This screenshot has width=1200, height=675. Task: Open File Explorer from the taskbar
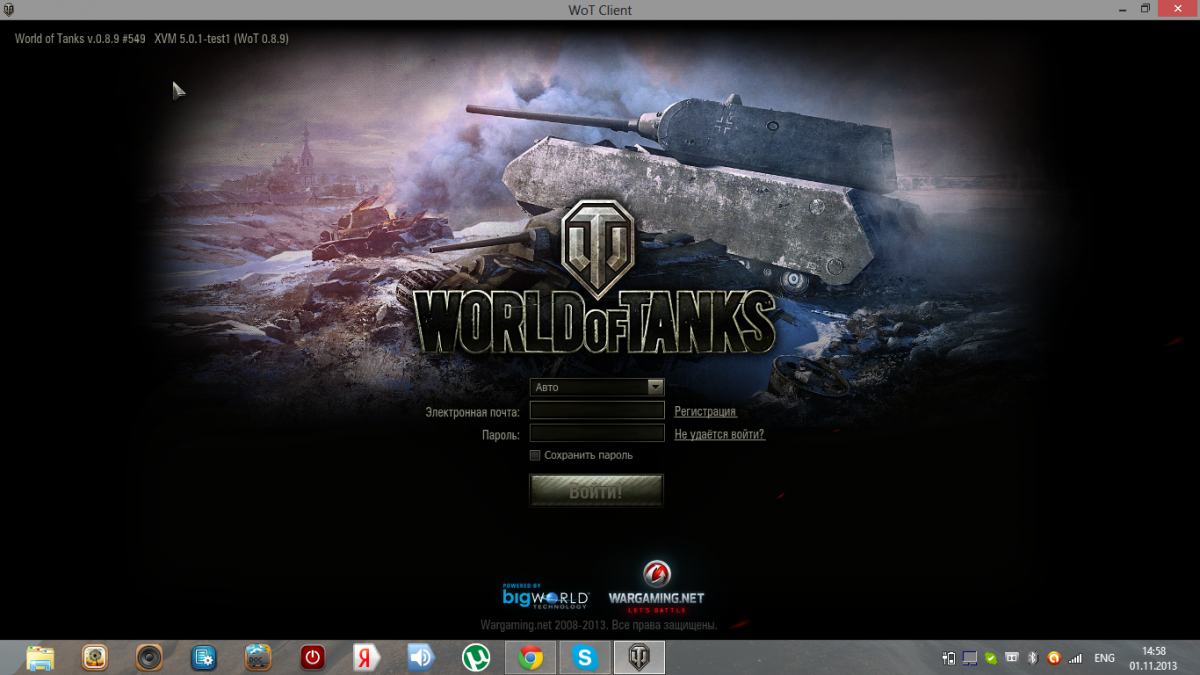click(x=40, y=657)
